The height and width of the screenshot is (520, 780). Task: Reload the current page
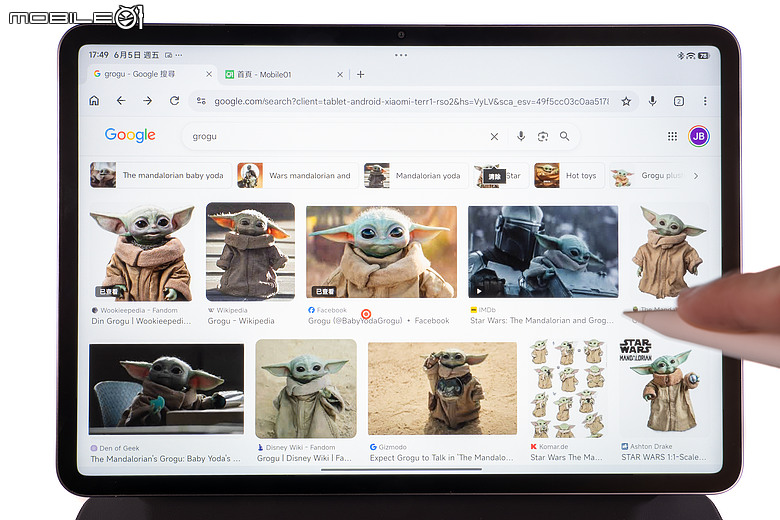click(x=174, y=101)
